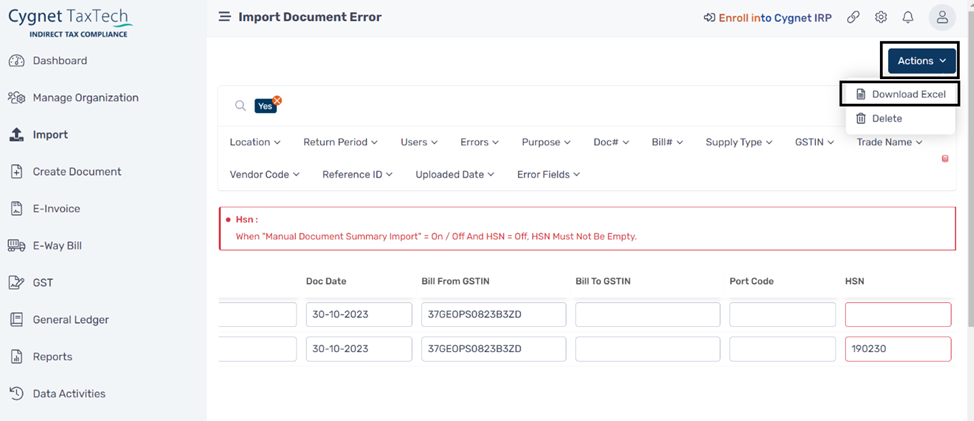The image size is (974, 421).
Task: Open Dashboard in the sidebar
Action: point(60,61)
